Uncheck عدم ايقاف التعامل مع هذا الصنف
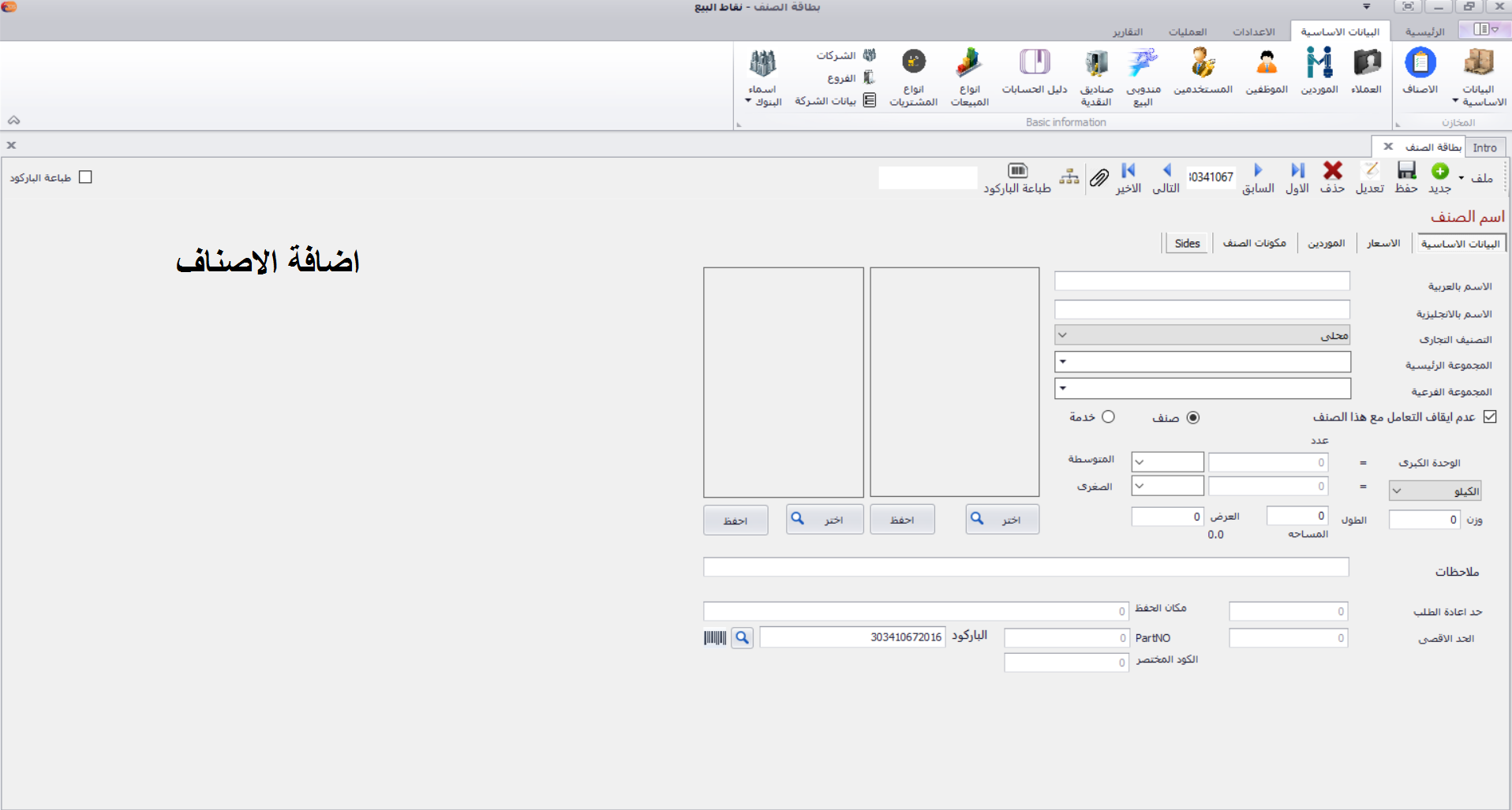 1490,416
